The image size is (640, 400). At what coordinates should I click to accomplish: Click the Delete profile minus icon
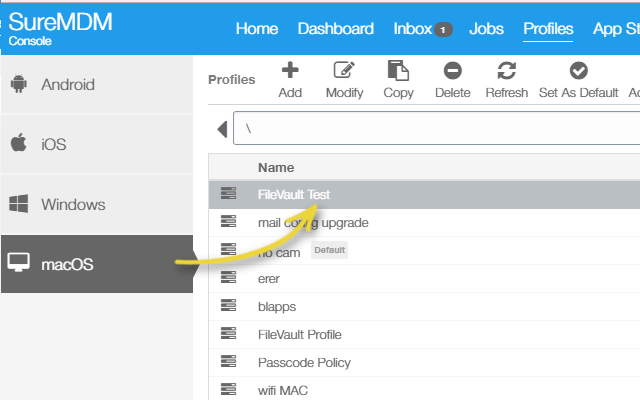click(x=452, y=71)
